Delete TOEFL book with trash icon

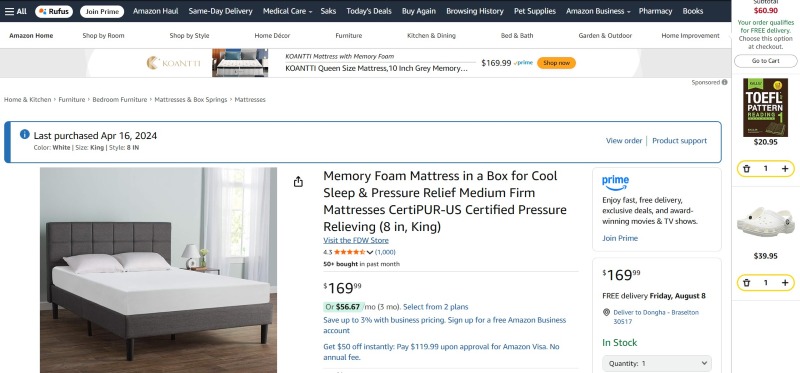[x=747, y=168]
